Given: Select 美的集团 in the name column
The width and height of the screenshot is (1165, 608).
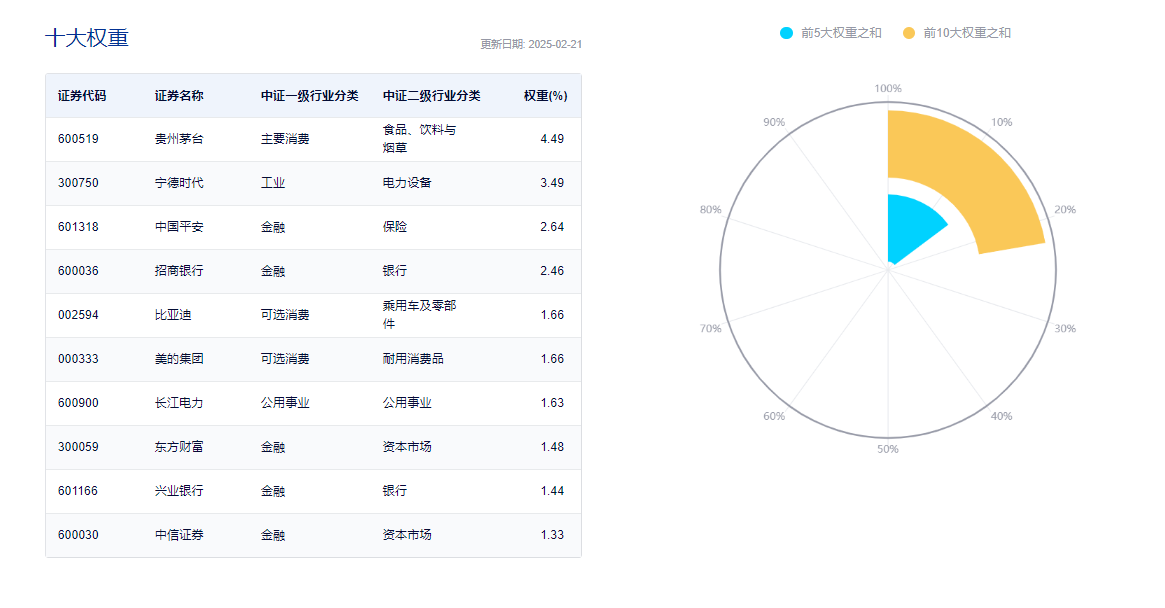Looking at the screenshot, I should click(x=179, y=359).
